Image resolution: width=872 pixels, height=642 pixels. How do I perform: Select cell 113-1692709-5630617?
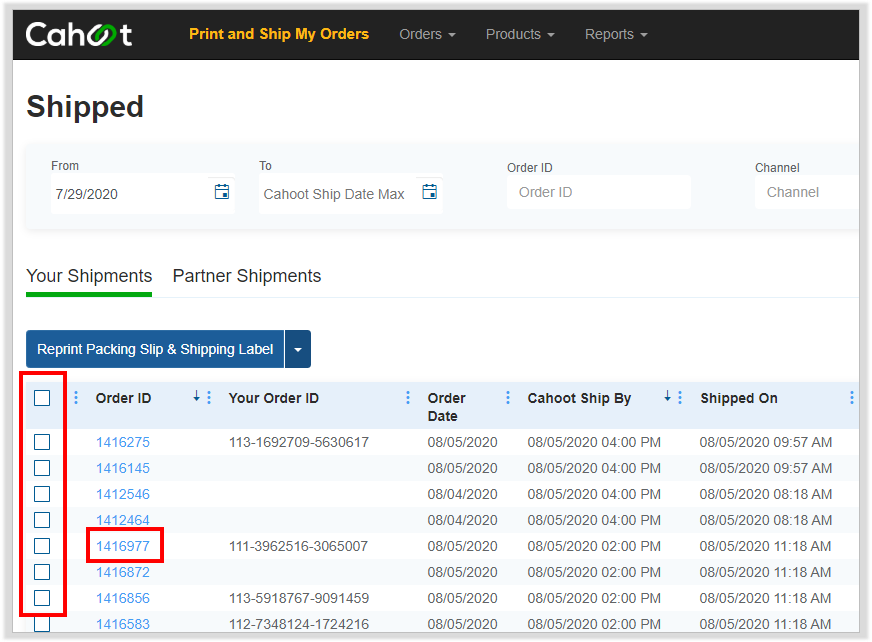point(299,442)
